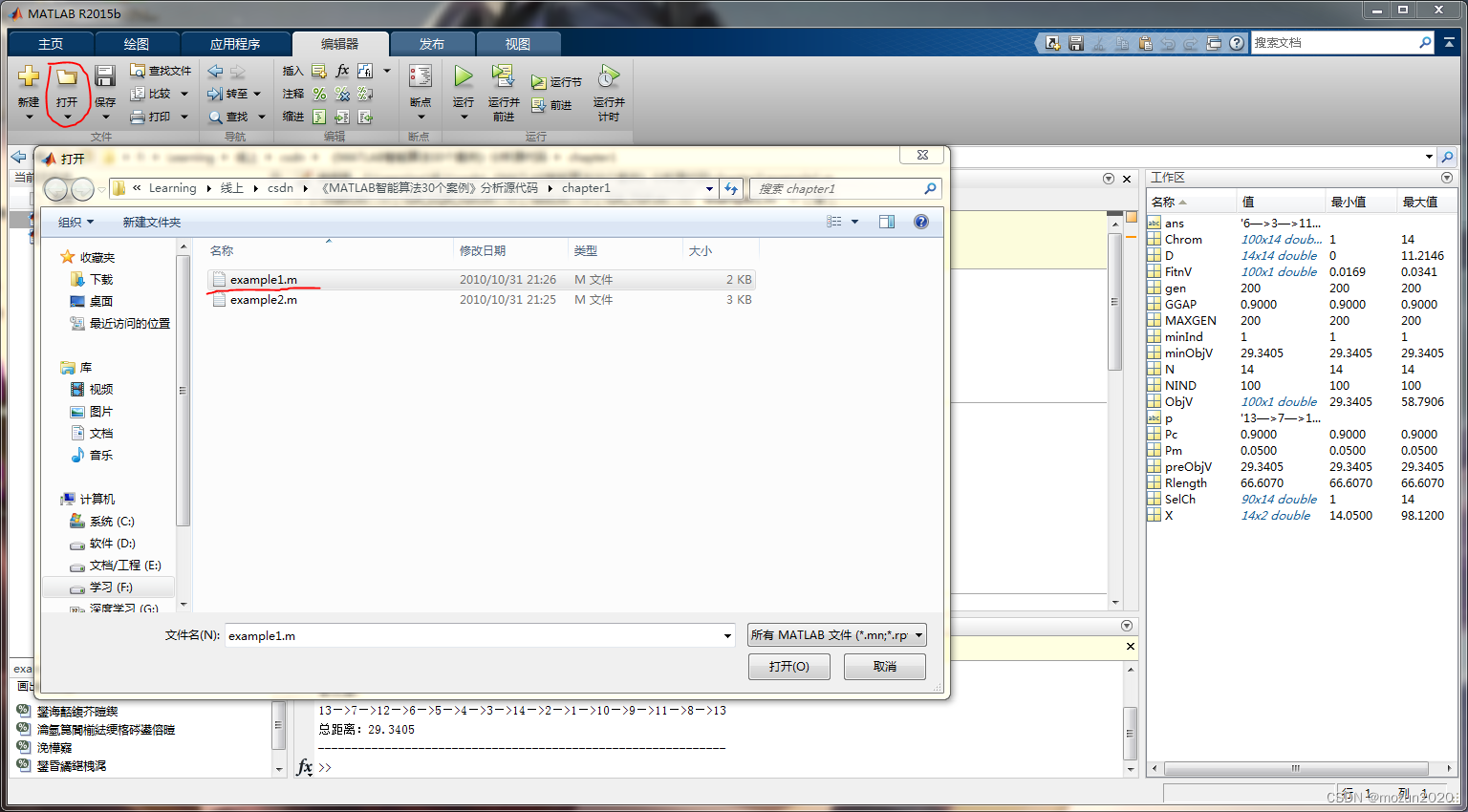
Task: Click the Run and Advance icon
Action: [503, 76]
